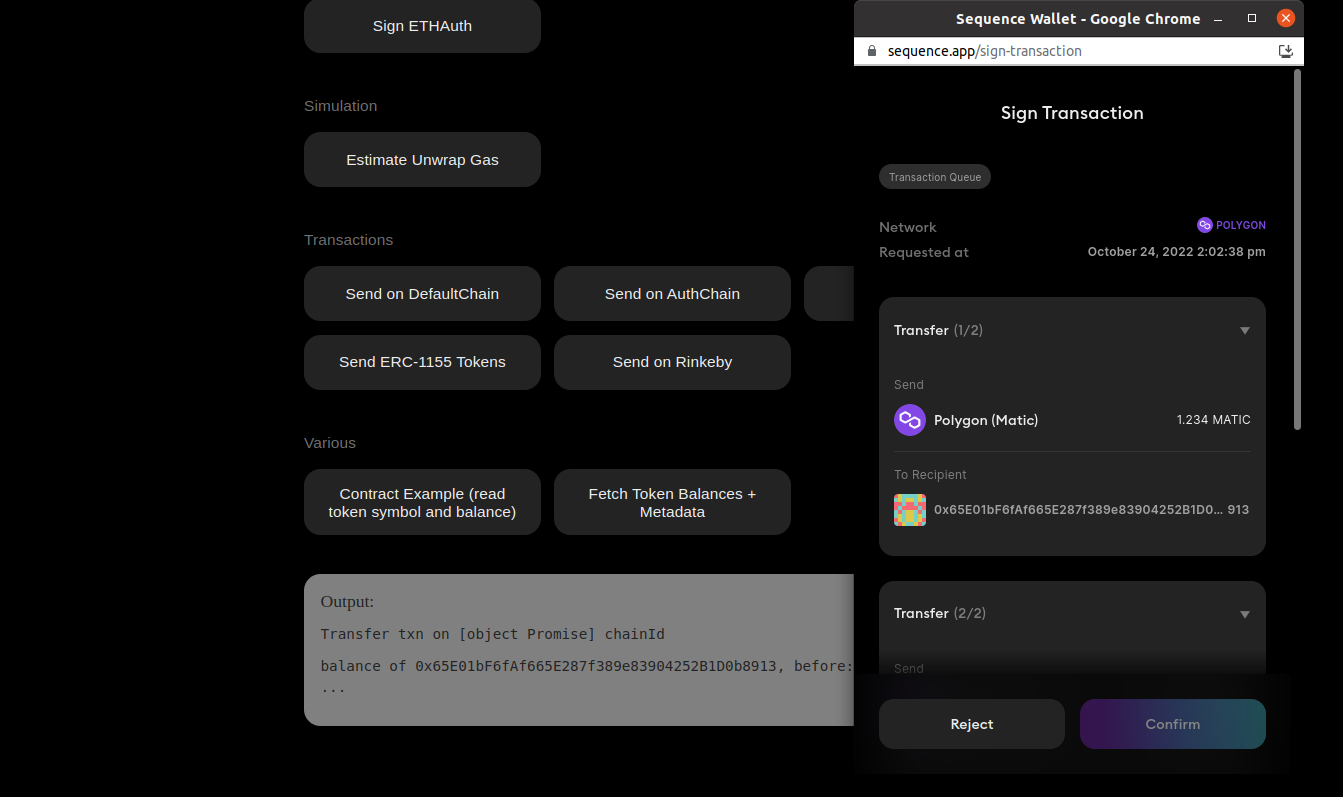Click Send on Rinkeby button
This screenshot has height=797, width=1343.
(672, 362)
